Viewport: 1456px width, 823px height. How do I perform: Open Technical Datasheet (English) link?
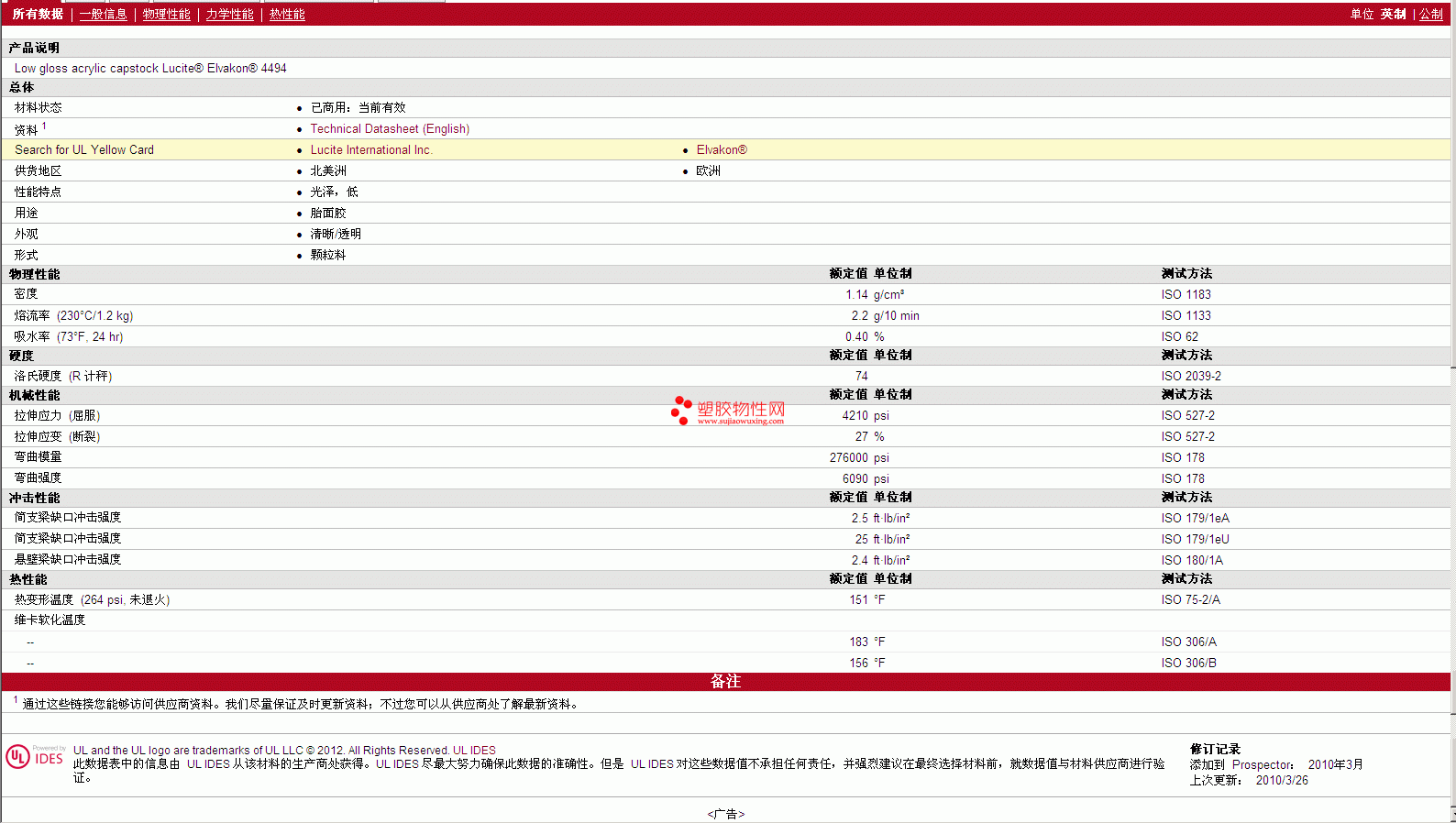click(x=390, y=129)
